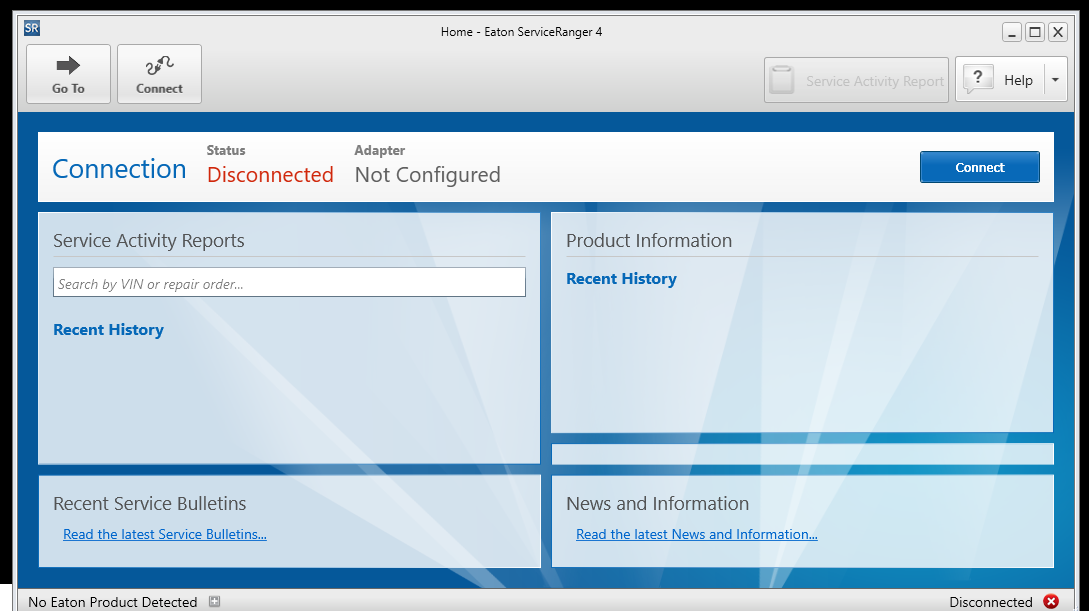Close the ServiceRanger 4 window

[x=1057, y=32]
